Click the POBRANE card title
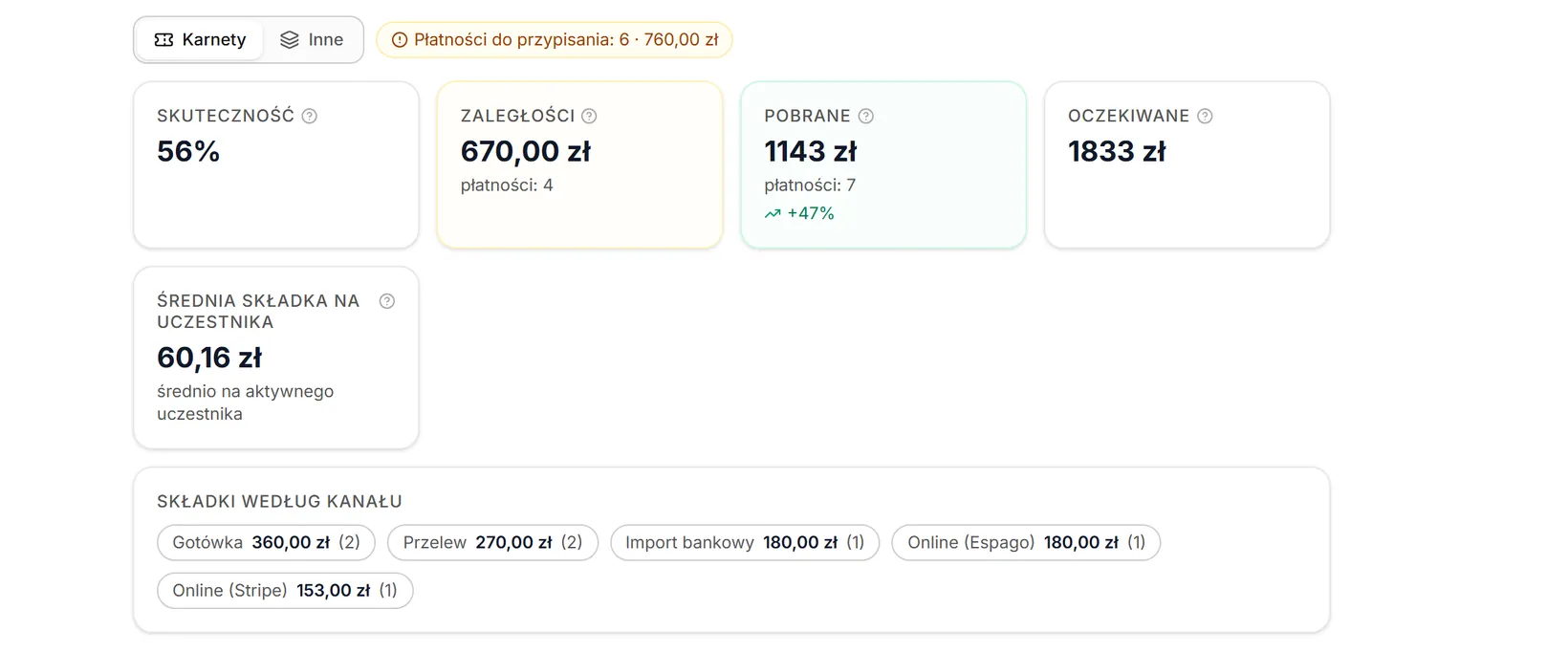The image size is (1568, 653). point(807,116)
